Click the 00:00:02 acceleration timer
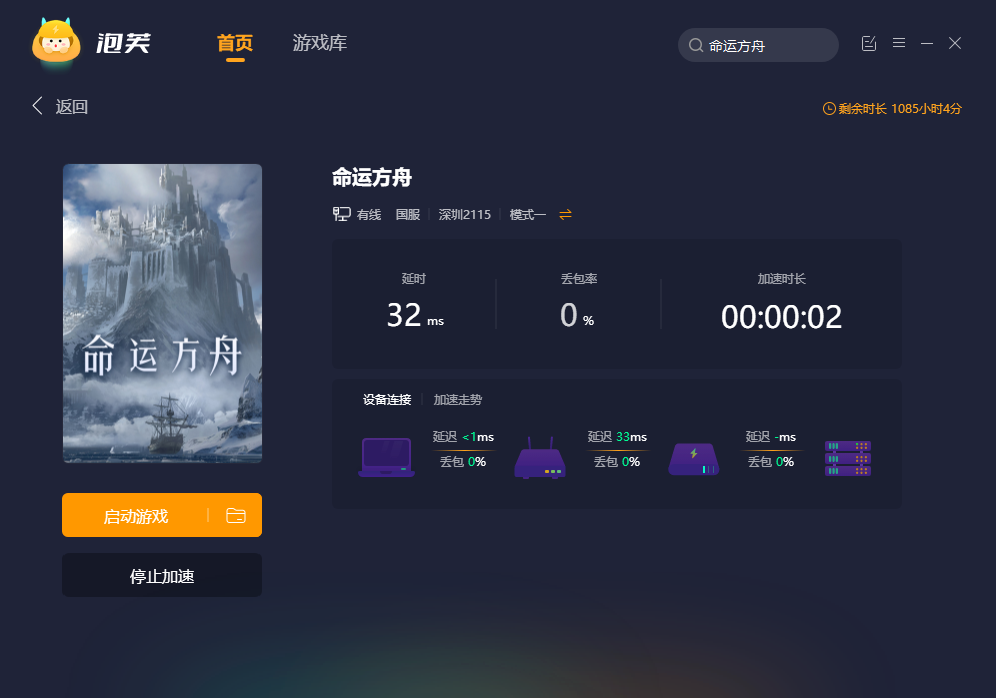Viewport: 996px width, 698px height. point(781,316)
